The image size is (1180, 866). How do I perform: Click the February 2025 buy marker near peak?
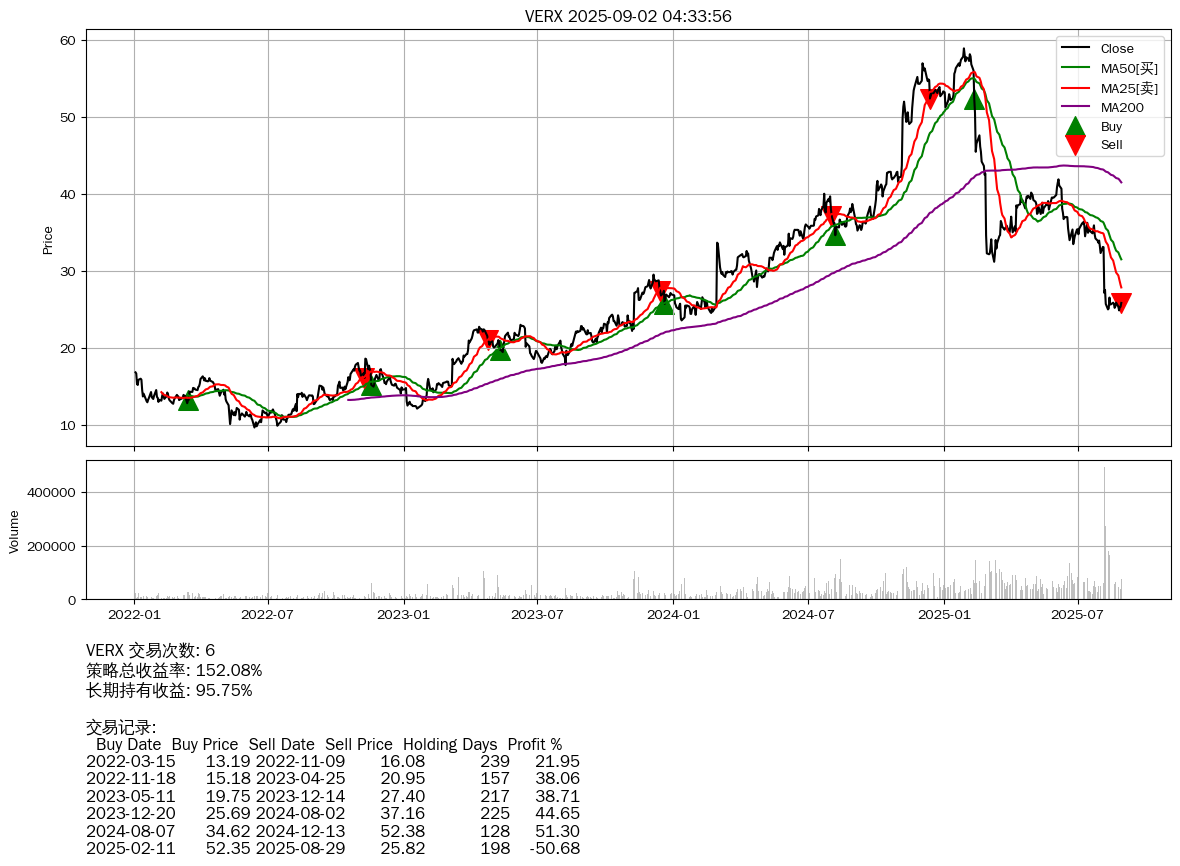click(x=974, y=99)
